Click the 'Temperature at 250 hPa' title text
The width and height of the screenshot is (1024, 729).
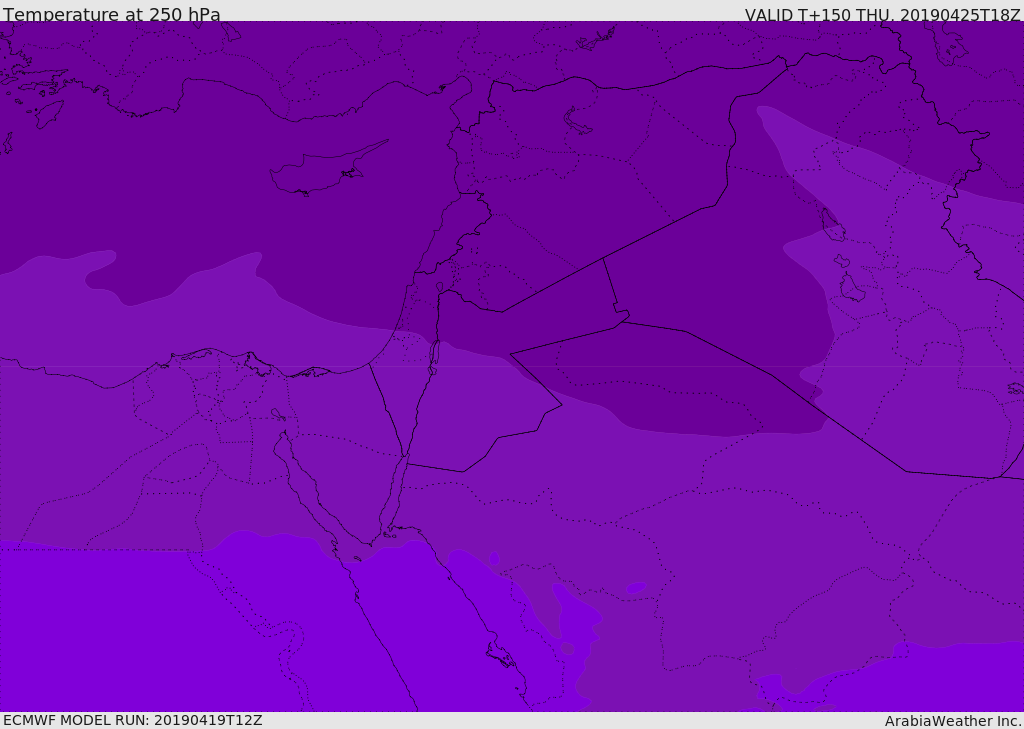[112, 14]
